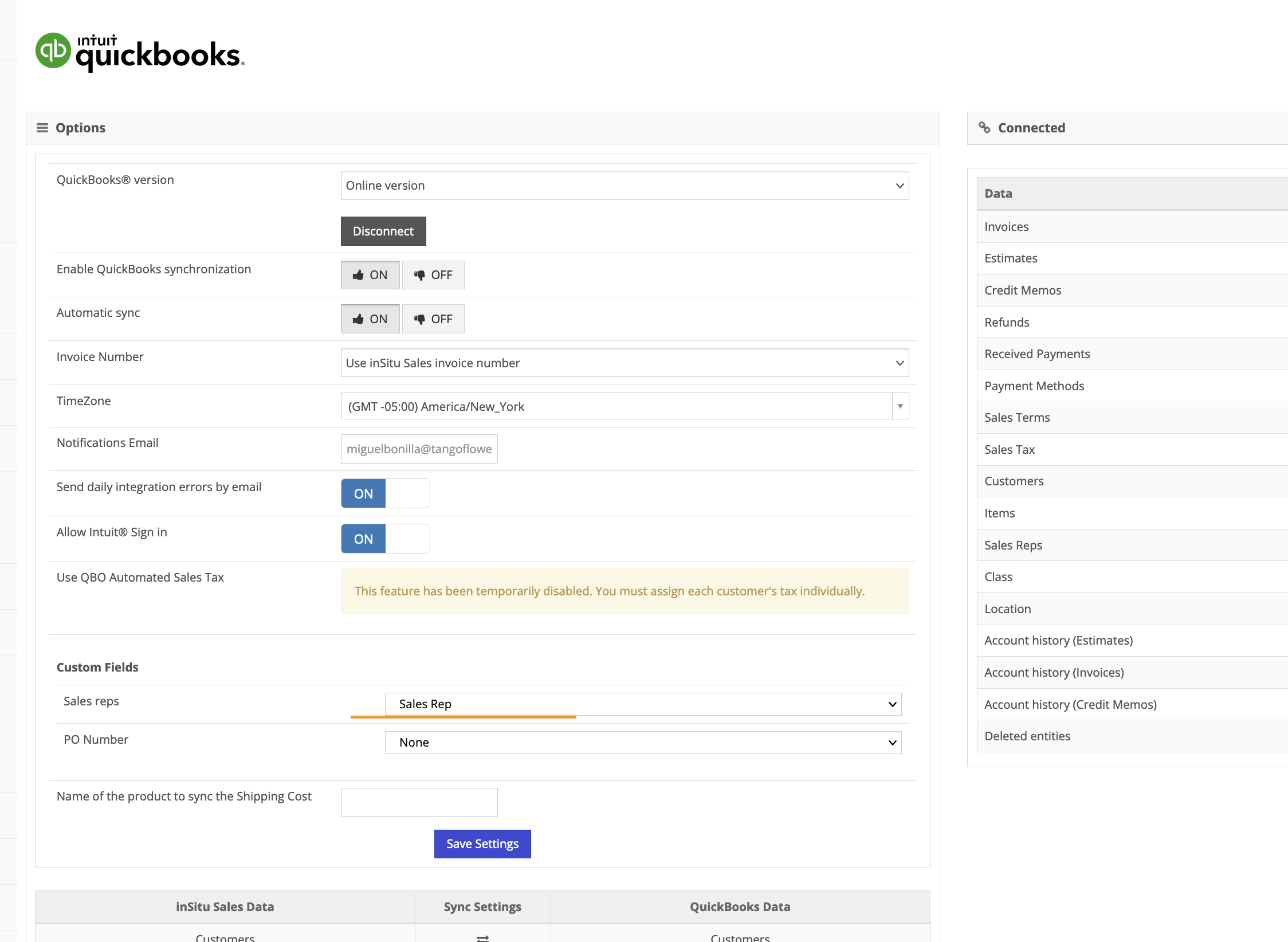
Task: Open Invoices in the Data list
Action: 1006,227
